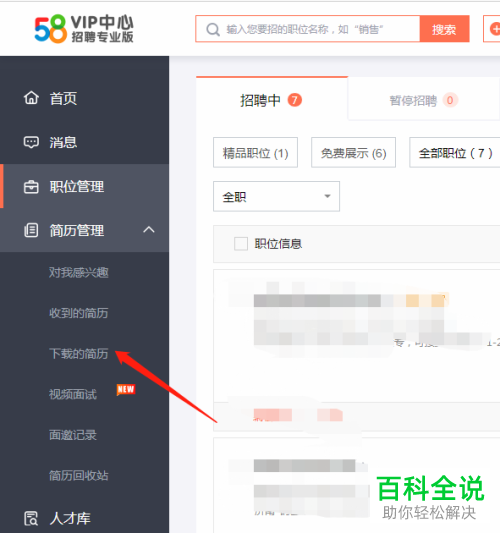
Task: Open the 视频面试 submenu item
Action: (x=73, y=394)
